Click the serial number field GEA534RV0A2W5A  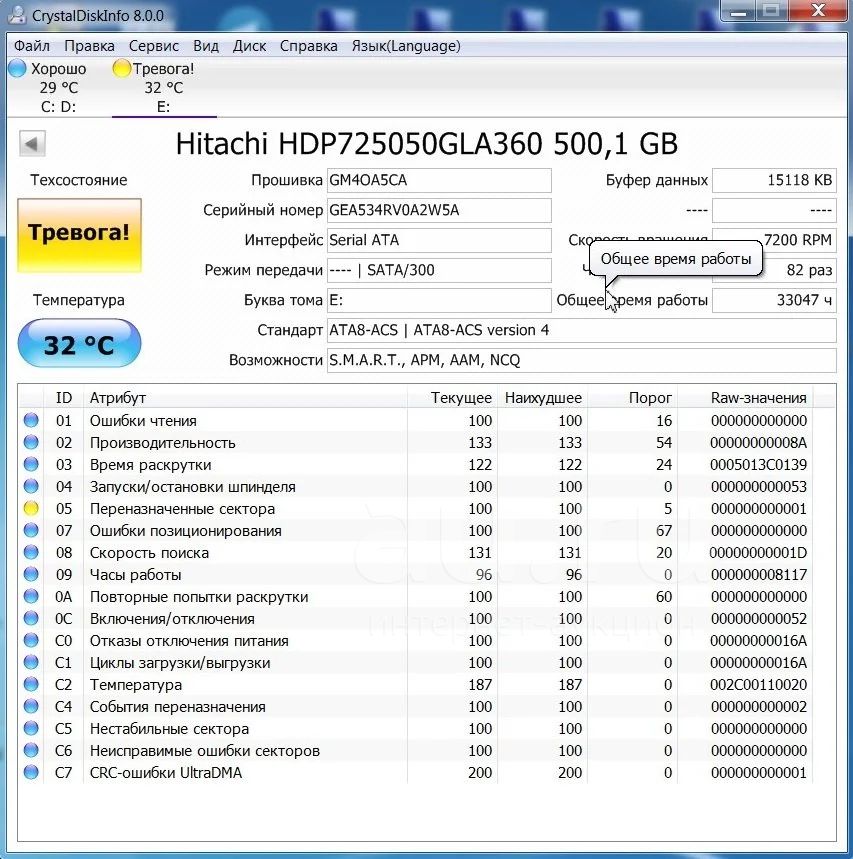pyautogui.click(x=439, y=210)
